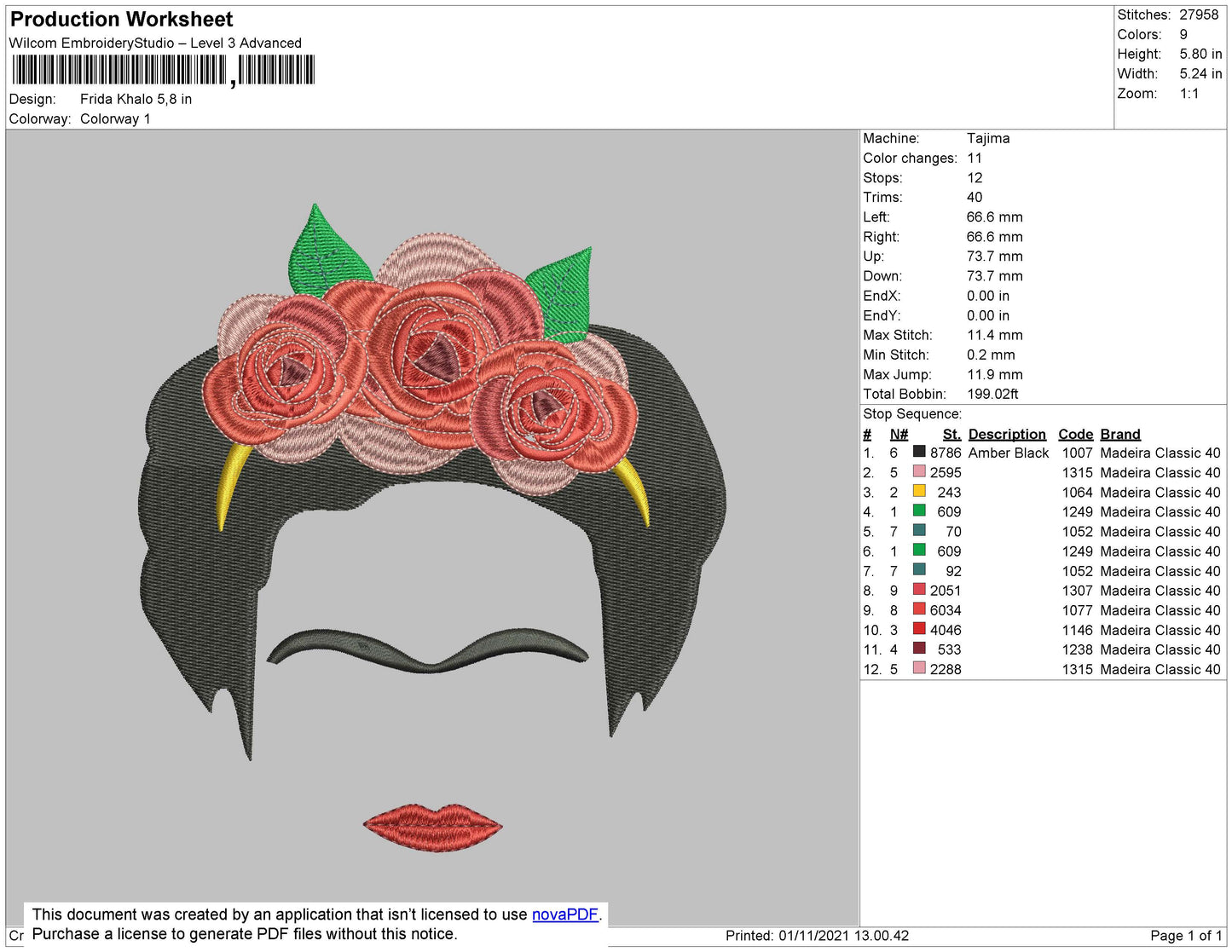1232x952 pixels.
Task: Click the Brand column header
Action: [1120, 435]
